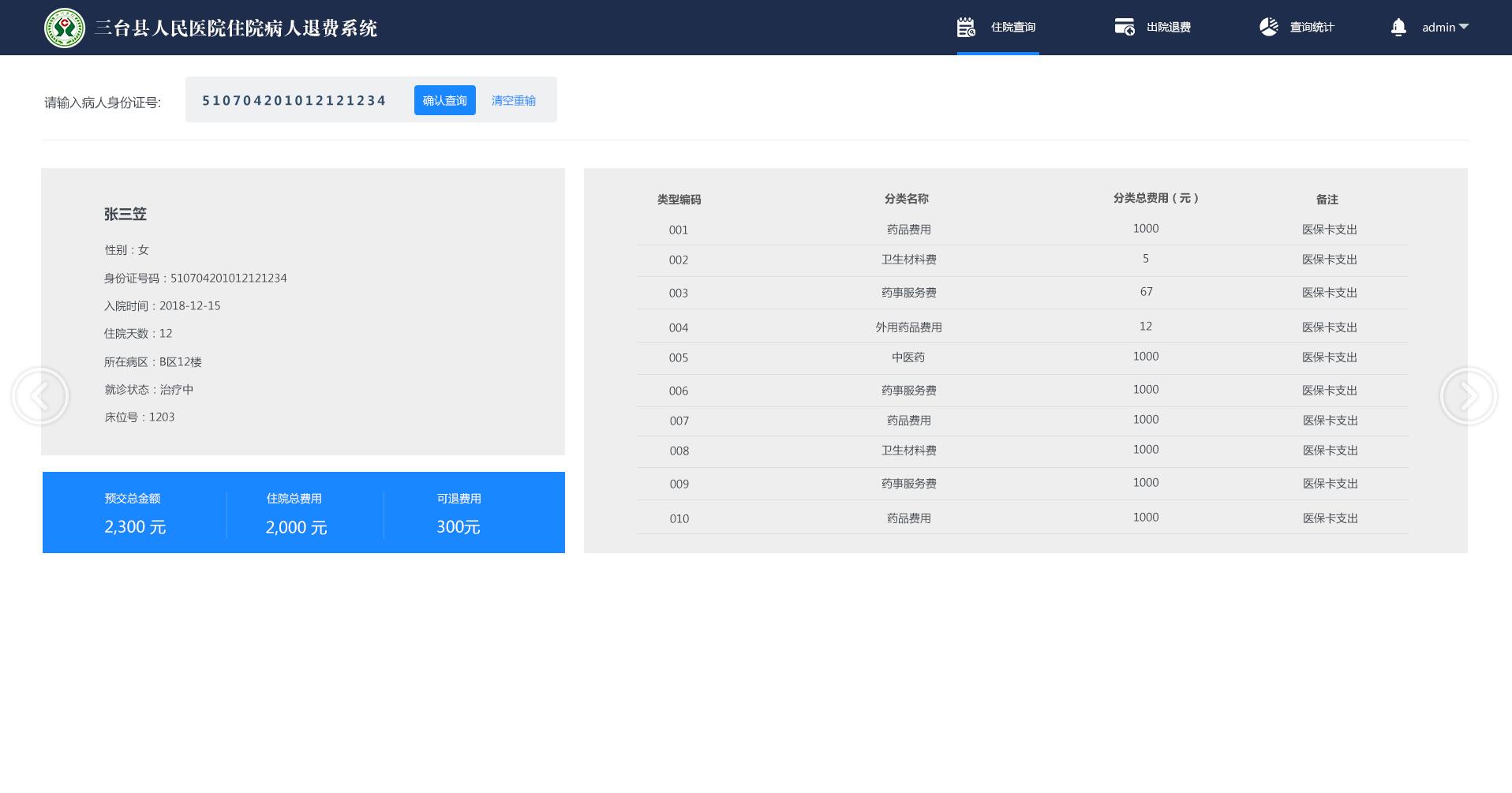Expand the admin user dropdown
Screen dimensions: 1512x793
pos(1445,28)
